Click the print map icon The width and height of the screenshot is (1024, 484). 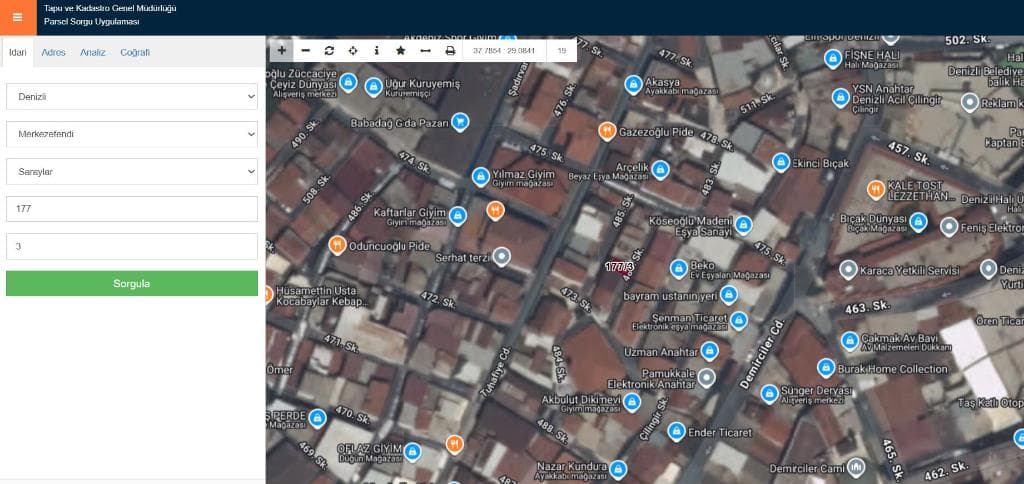tap(450, 50)
